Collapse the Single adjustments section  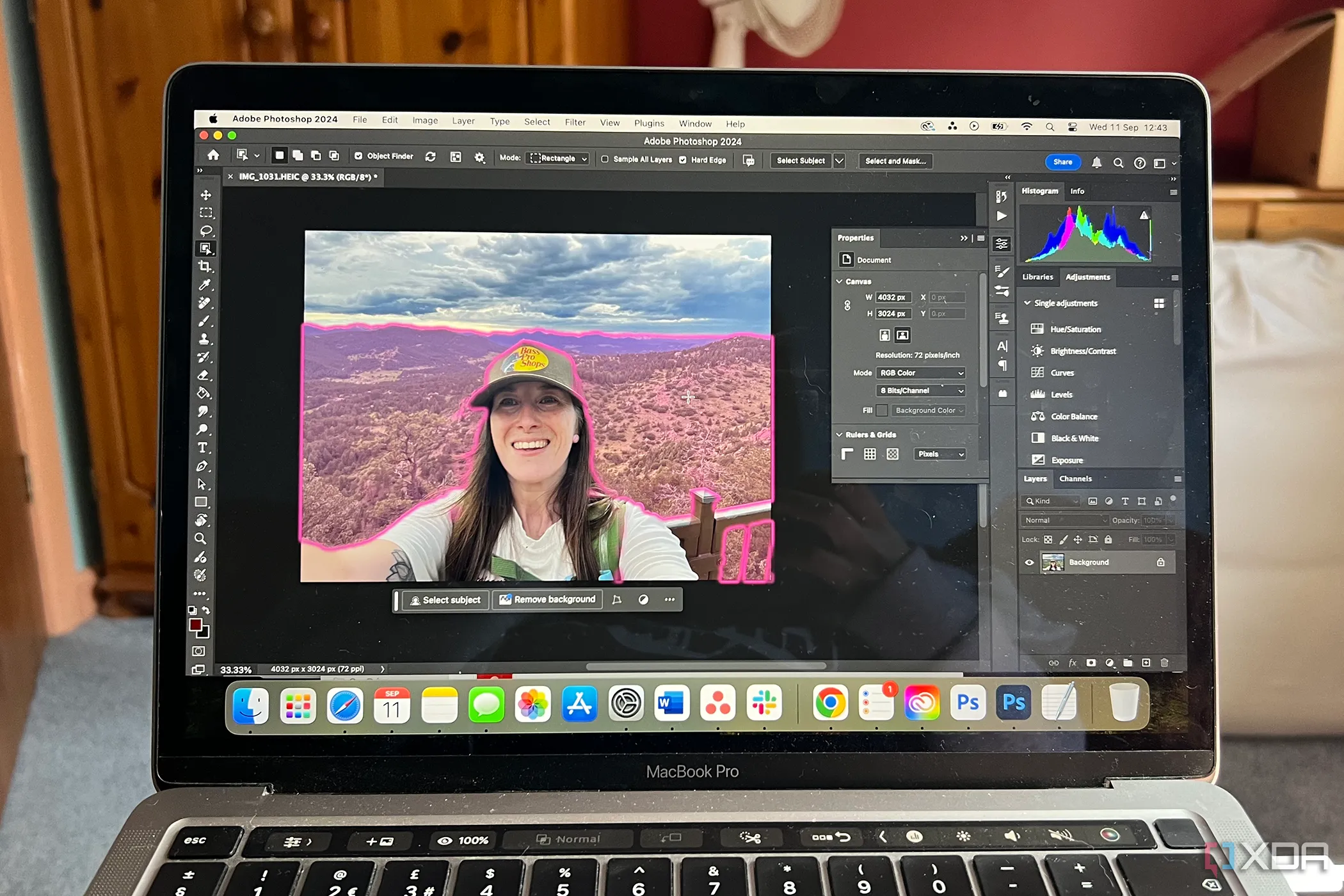1027,303
